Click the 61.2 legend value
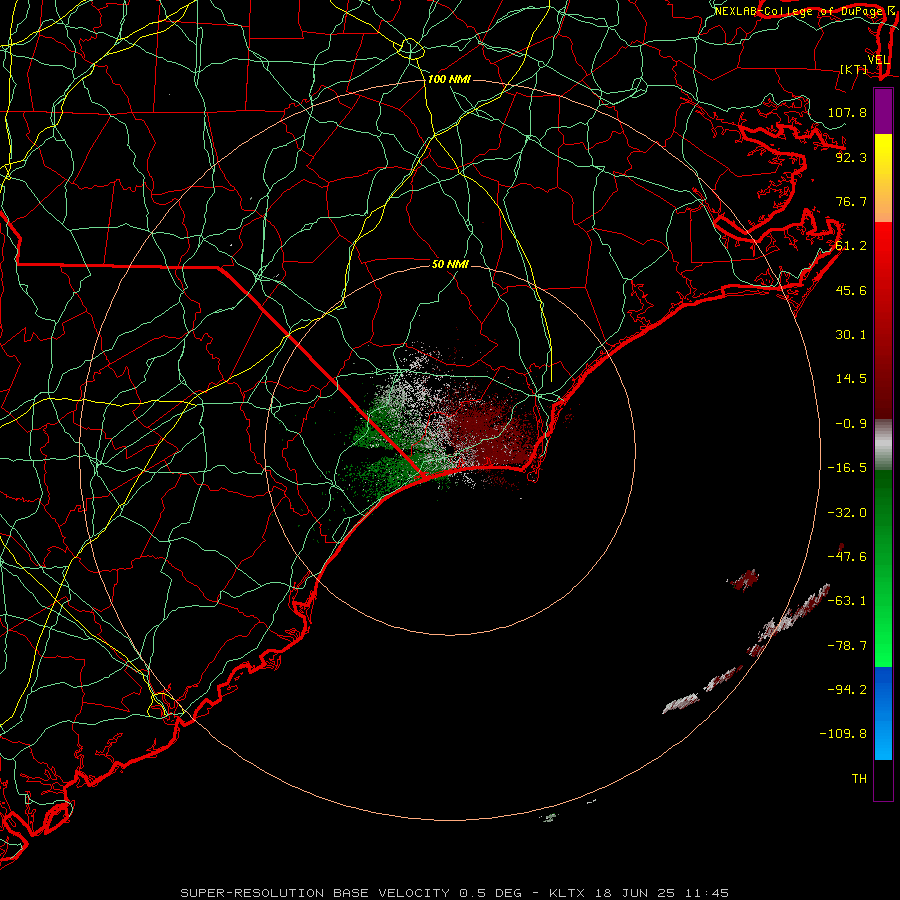Viewport: 900px width, 900px height. [851, 246]
